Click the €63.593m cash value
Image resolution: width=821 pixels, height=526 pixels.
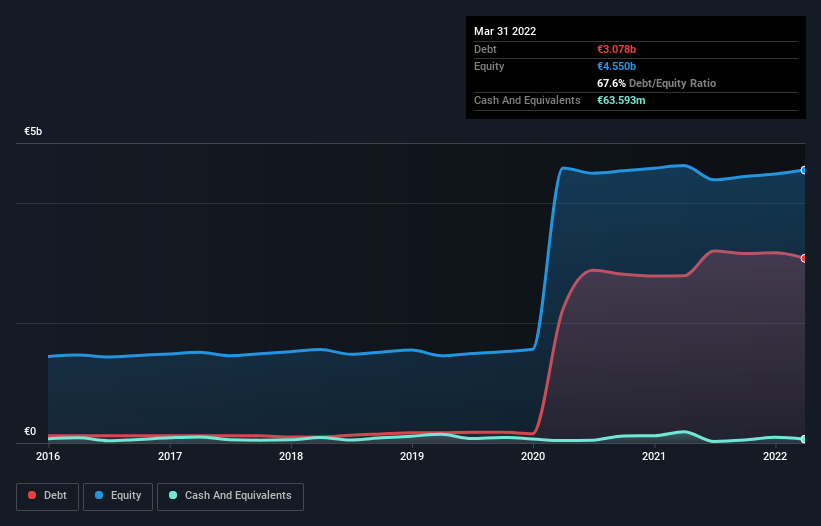click(x=621, y=100)
